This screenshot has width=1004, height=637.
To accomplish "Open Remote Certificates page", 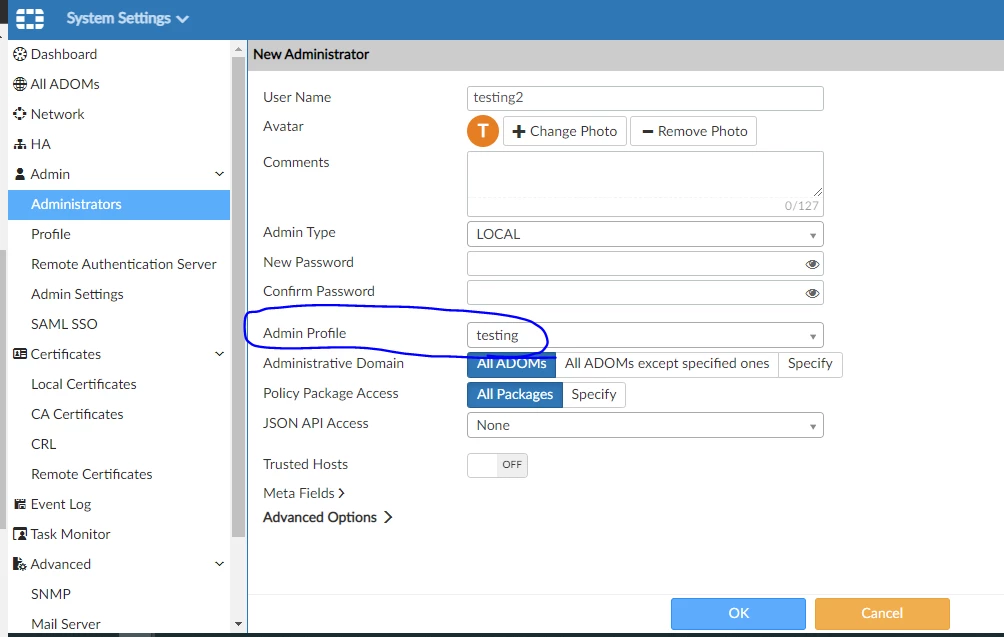I will coord(92,474).
